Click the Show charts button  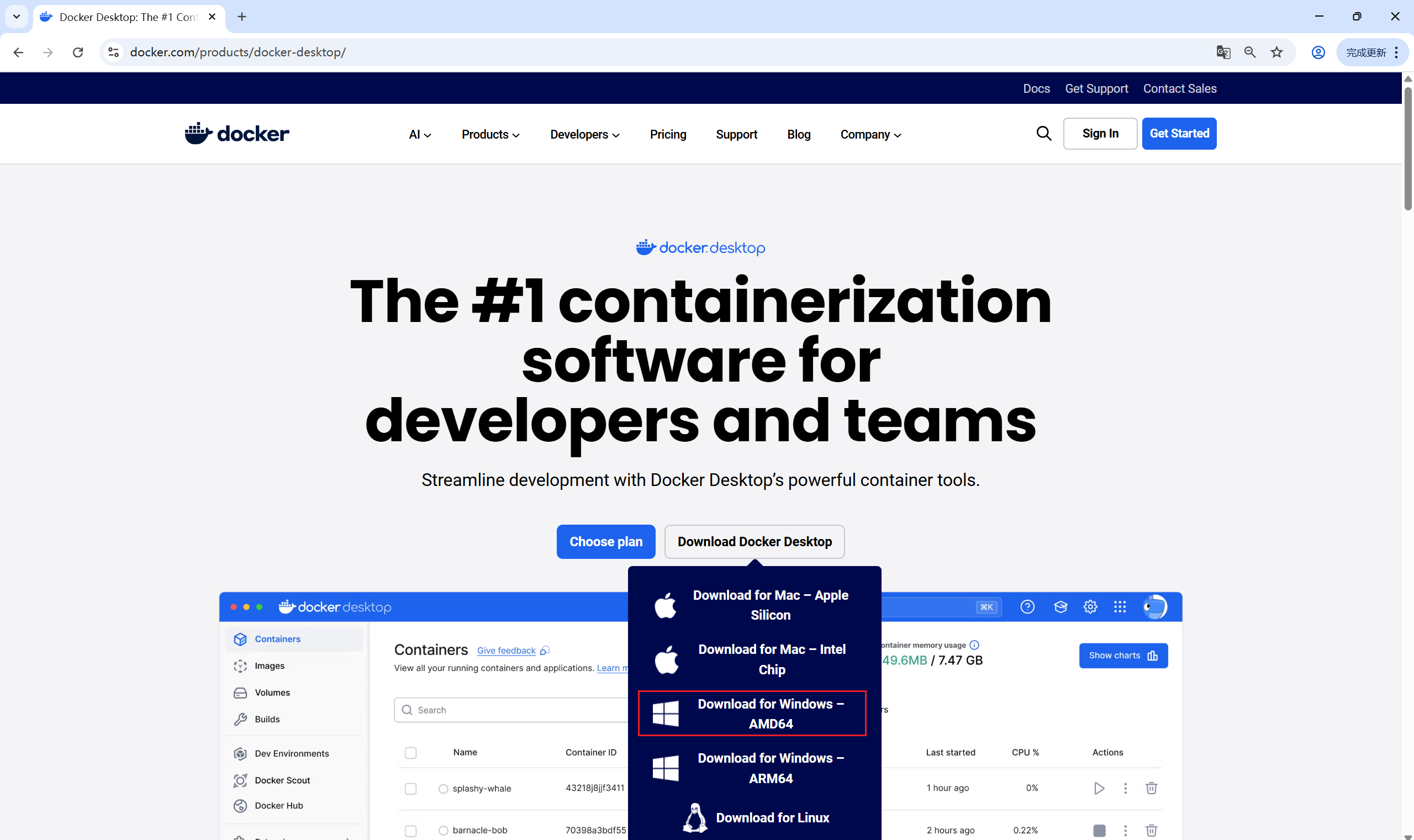[x=1122, y=656]
